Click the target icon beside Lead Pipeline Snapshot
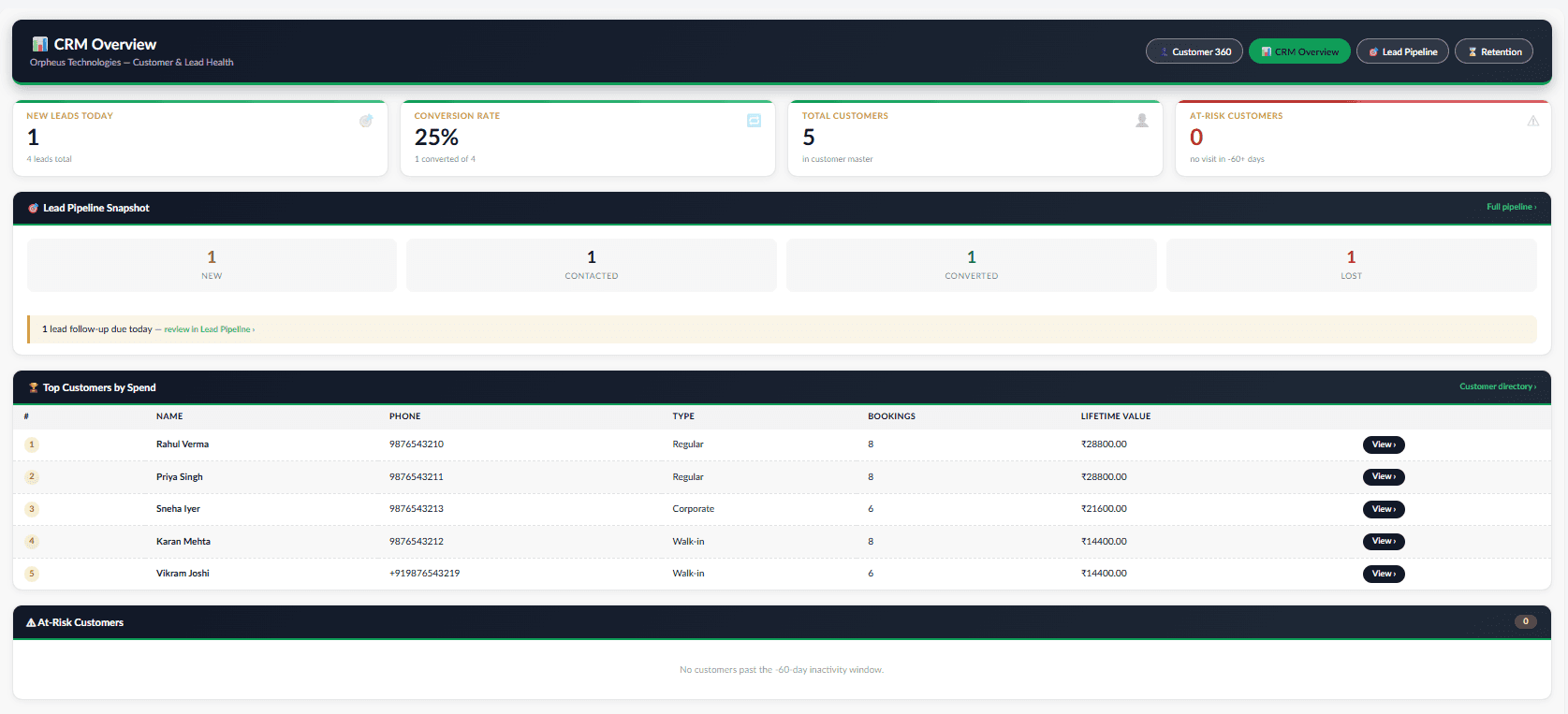The width and height of the screenshot is (1568, 714). click(34, 208)
